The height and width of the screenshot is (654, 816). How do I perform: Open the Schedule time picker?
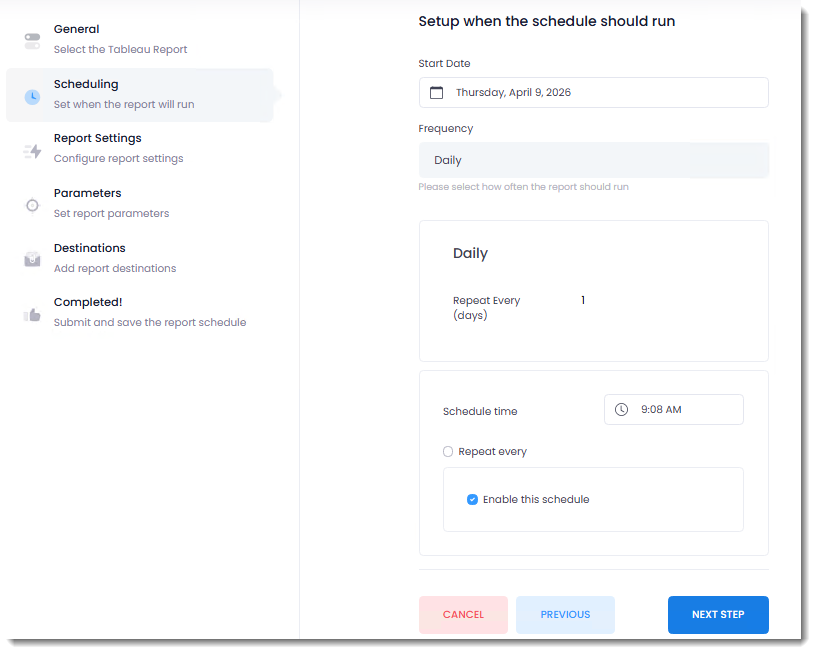point(673,410)
